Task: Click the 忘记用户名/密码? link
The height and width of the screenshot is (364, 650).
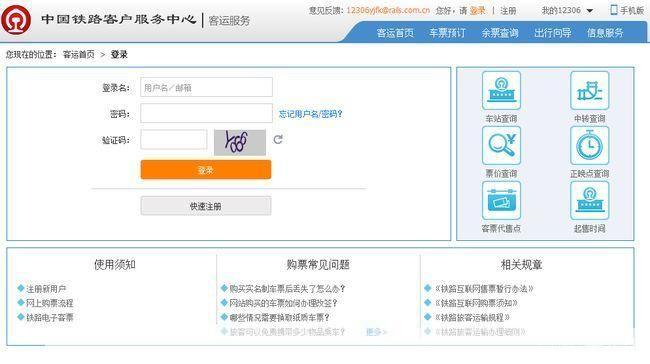Action: 310,114
